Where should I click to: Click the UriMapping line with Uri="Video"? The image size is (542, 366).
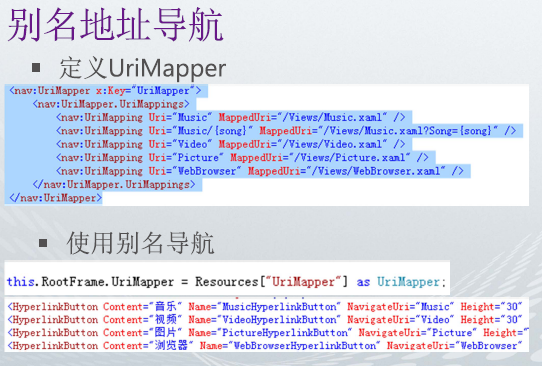point(231,144)
